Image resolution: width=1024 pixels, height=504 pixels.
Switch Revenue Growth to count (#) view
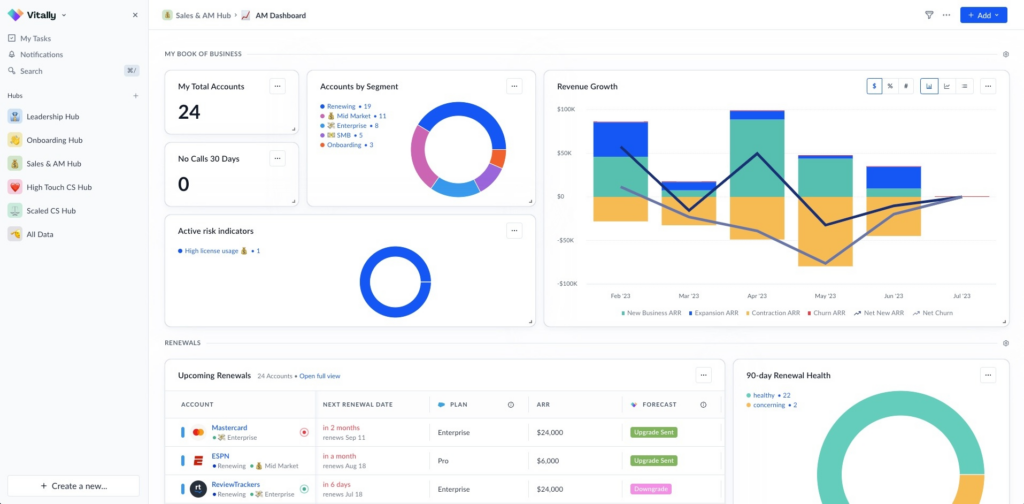906,86
